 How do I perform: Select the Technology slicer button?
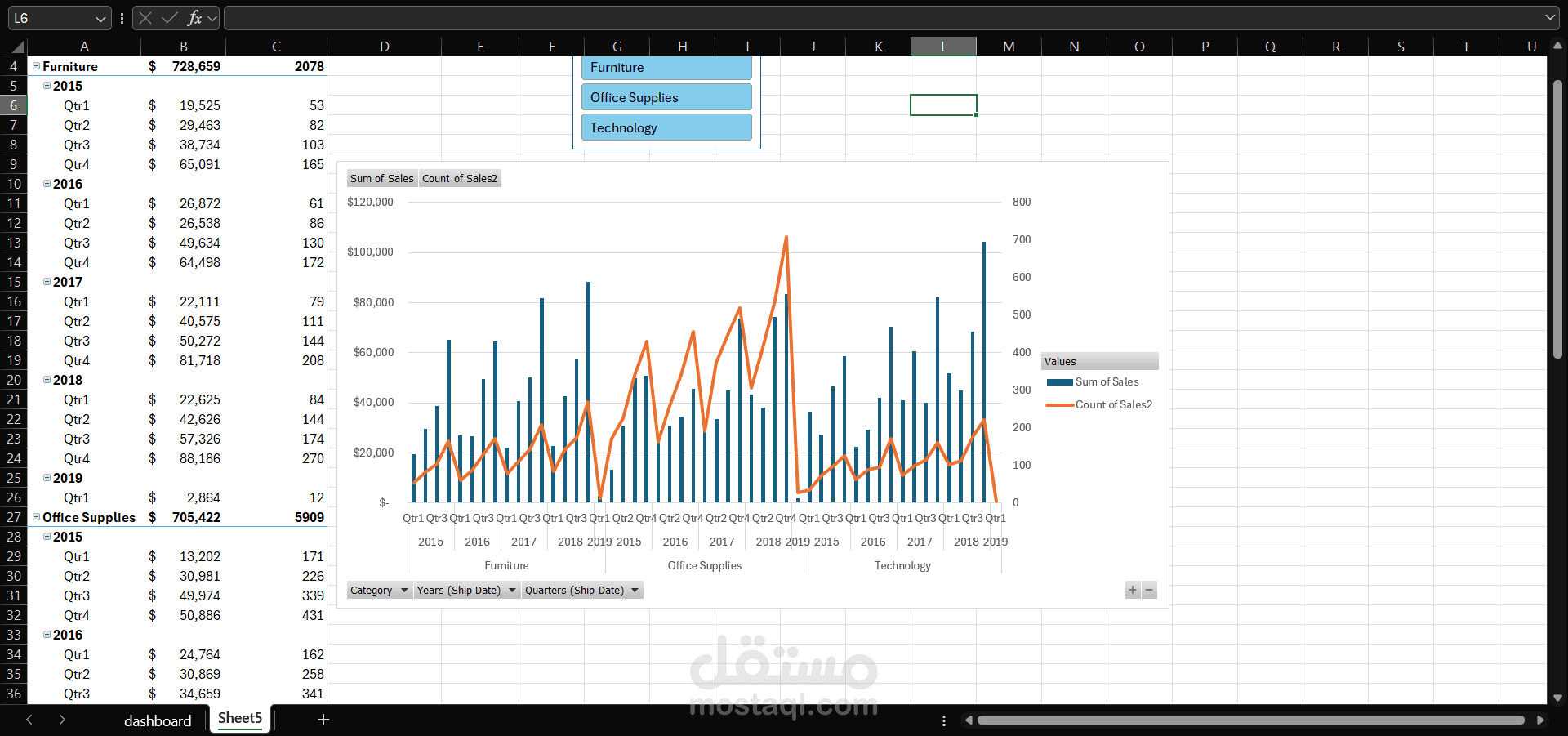coord(666,127)
